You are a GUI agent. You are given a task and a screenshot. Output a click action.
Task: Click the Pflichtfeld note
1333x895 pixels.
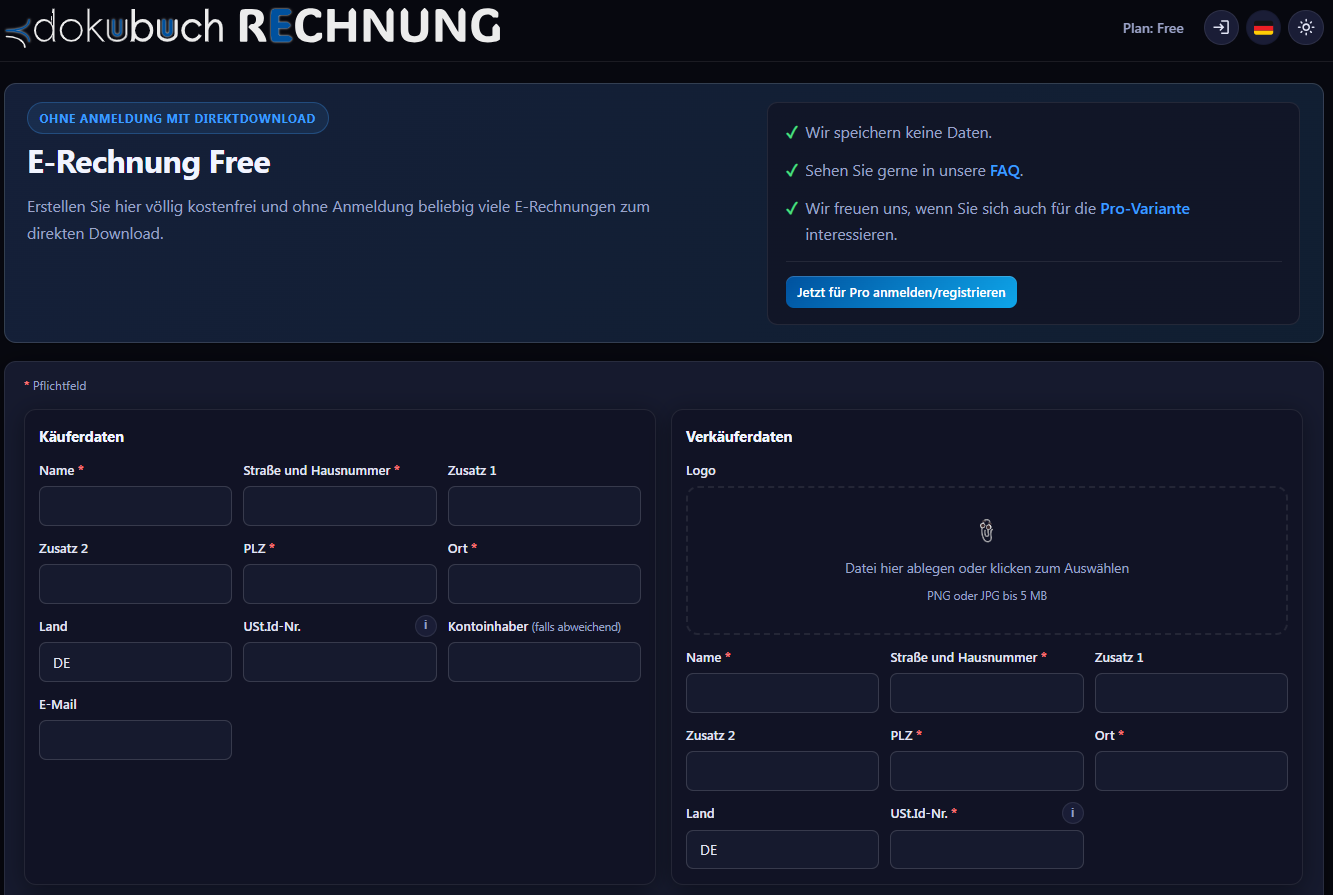[56, 386]
